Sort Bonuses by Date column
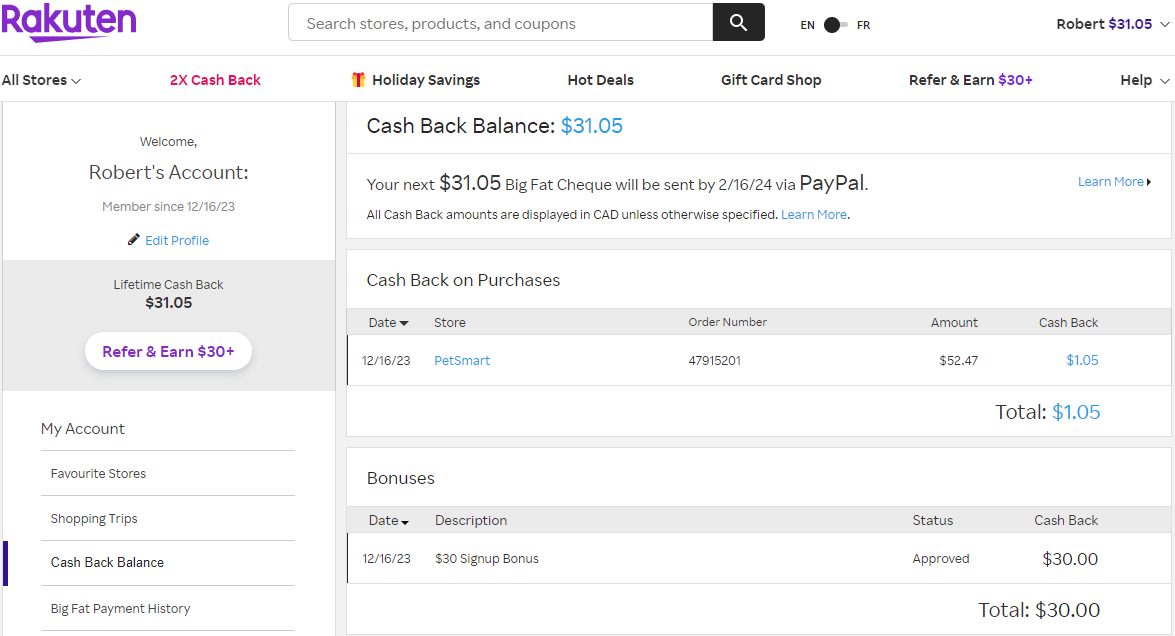 click(x=388, y=521)
